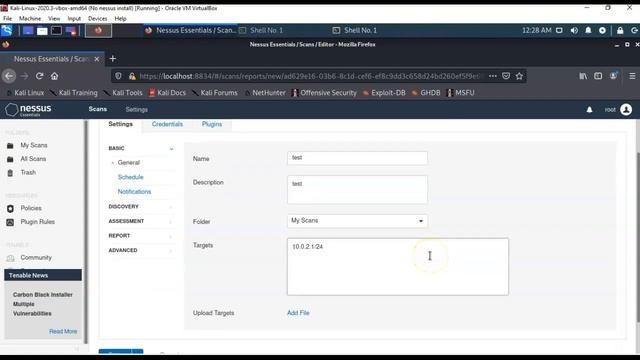640x360 pixels.
Task: Click the Save to Pocket icon
Action: point(506,76)
